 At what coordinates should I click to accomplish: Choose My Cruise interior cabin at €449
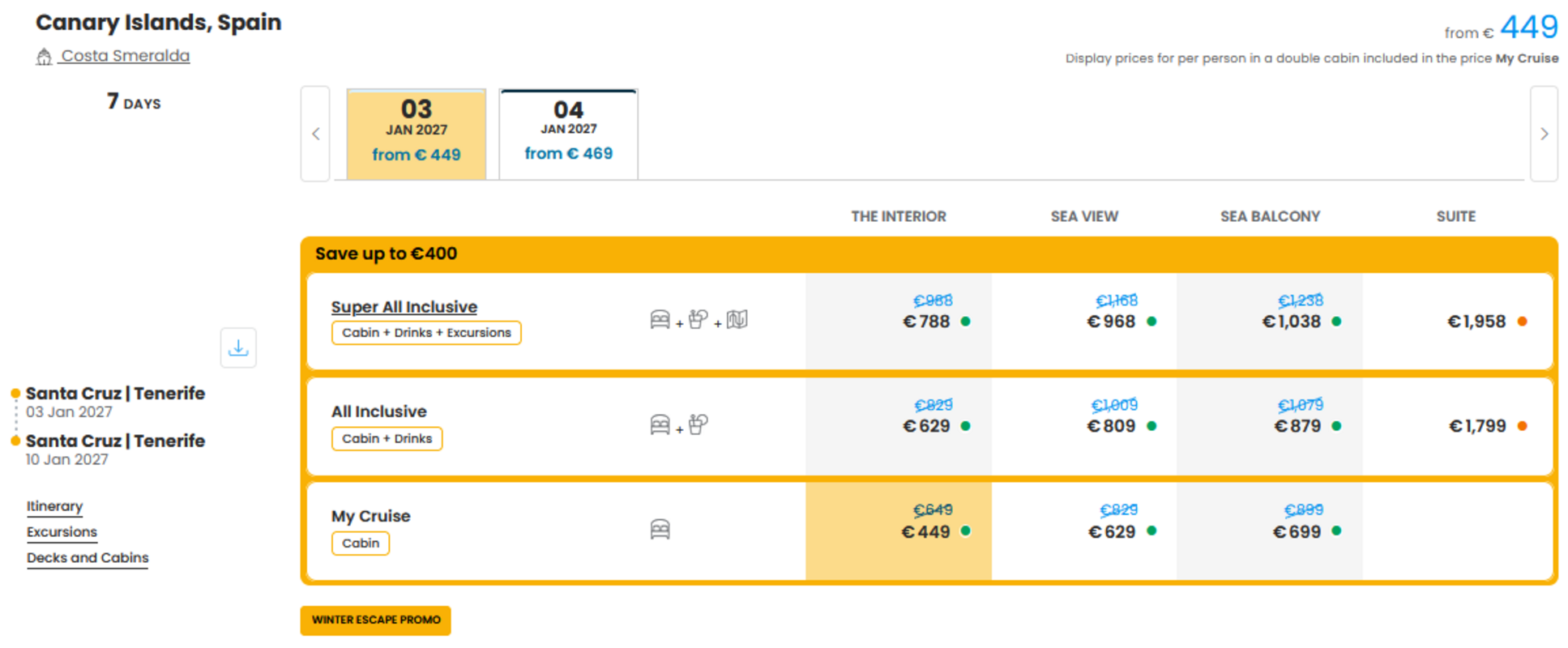[x=898, y=531]
